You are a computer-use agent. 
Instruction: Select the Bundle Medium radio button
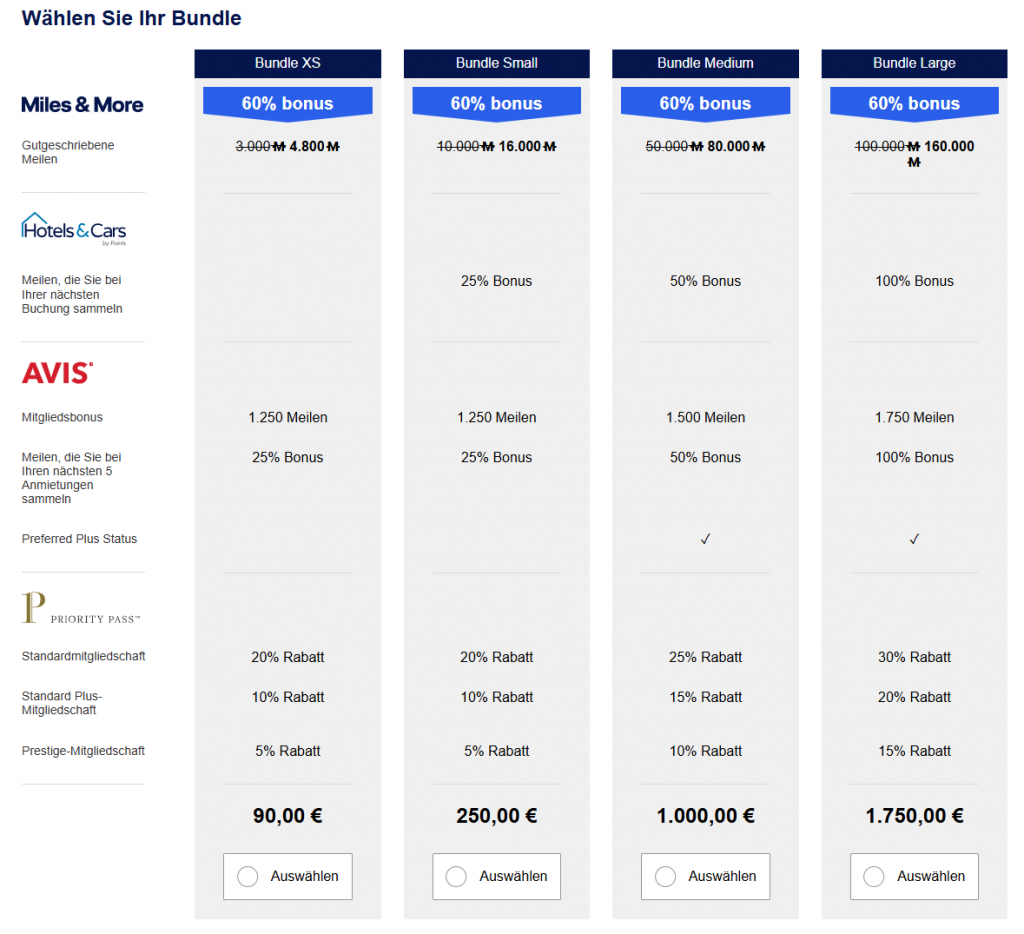coord(666,877)
